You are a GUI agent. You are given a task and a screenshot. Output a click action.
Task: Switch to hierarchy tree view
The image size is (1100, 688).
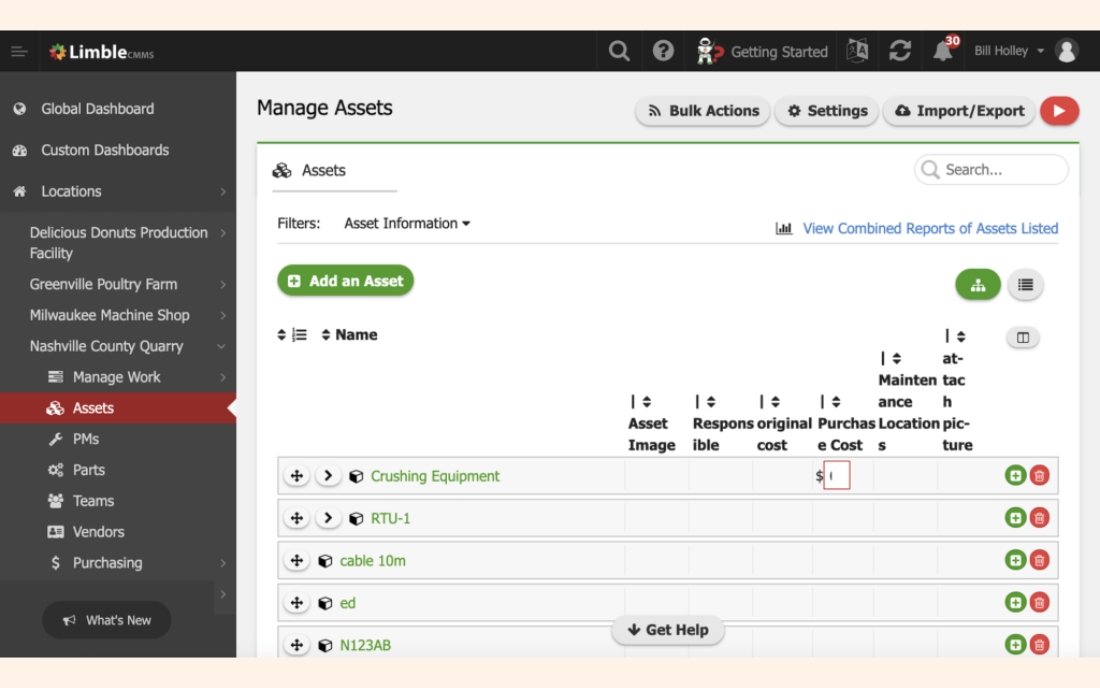[978, 285]
